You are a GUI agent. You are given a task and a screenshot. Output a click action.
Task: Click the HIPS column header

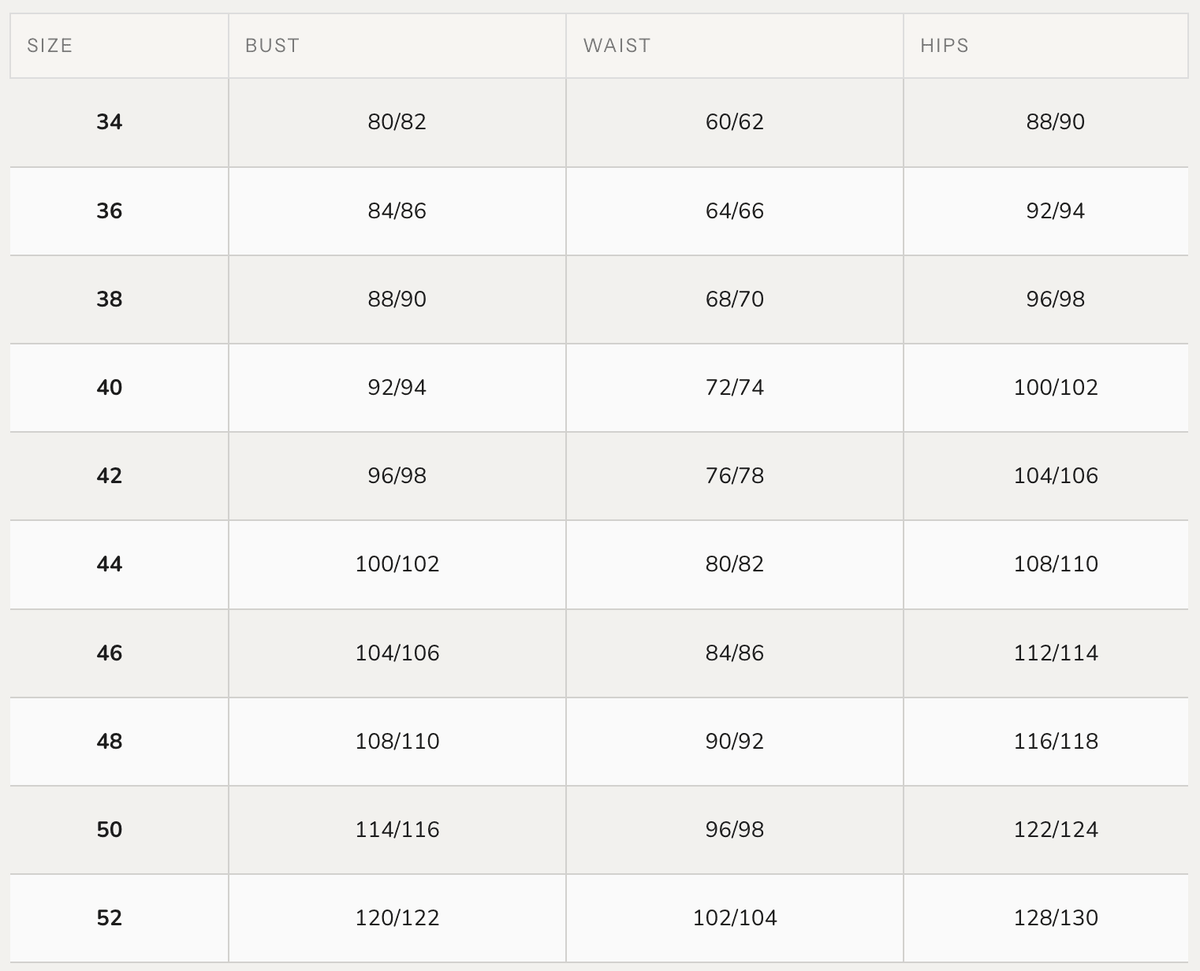[944, 46]
